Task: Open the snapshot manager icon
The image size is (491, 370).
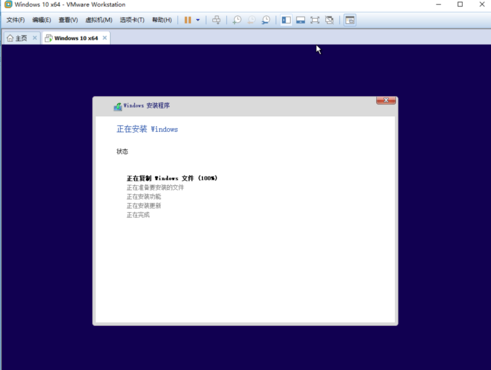Action: [266, 20]
